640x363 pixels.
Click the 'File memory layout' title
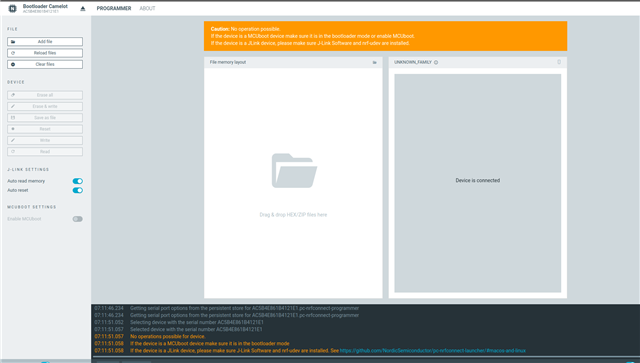(x=228, y=62)
